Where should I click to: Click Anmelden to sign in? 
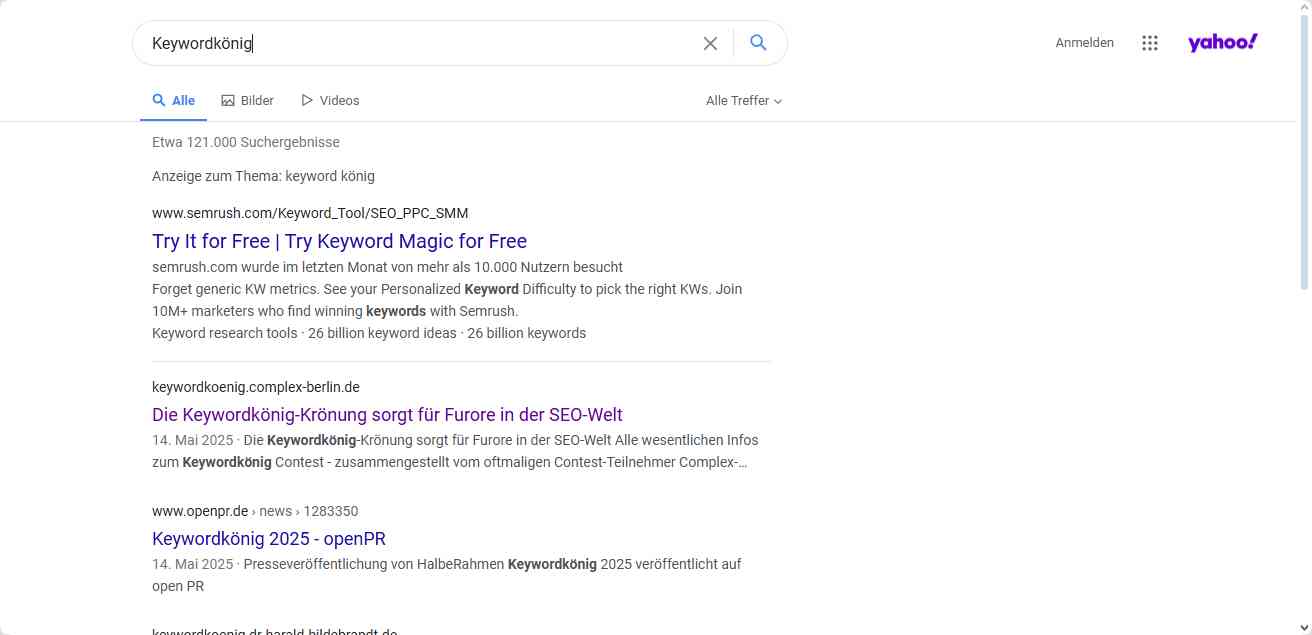point(1084,43)
